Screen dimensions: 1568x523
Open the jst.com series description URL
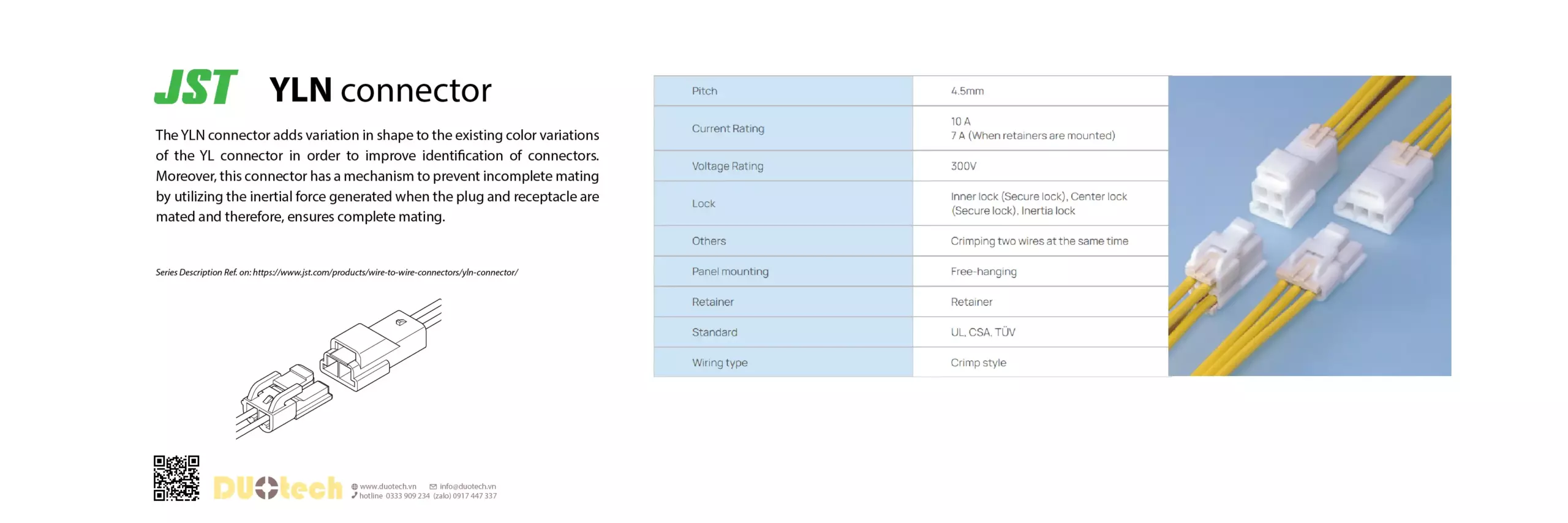385,273
